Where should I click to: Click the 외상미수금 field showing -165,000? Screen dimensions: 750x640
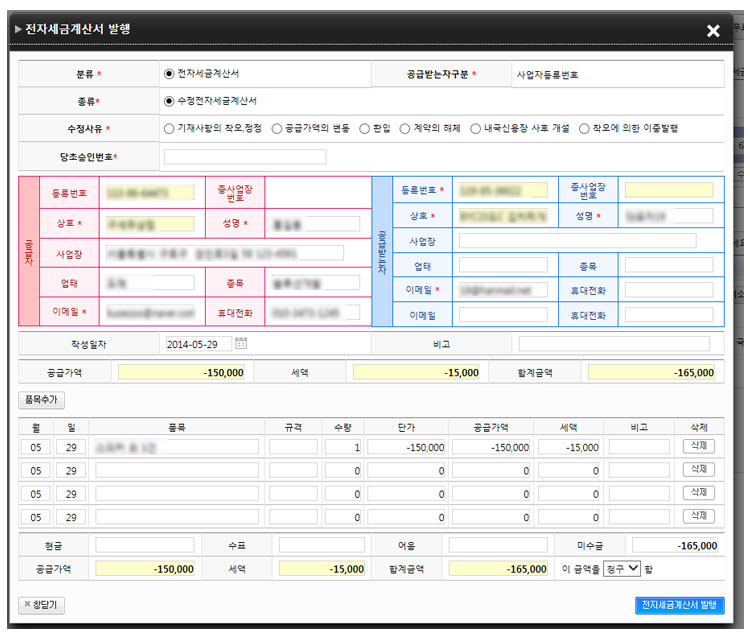click(x=675, y=545)
